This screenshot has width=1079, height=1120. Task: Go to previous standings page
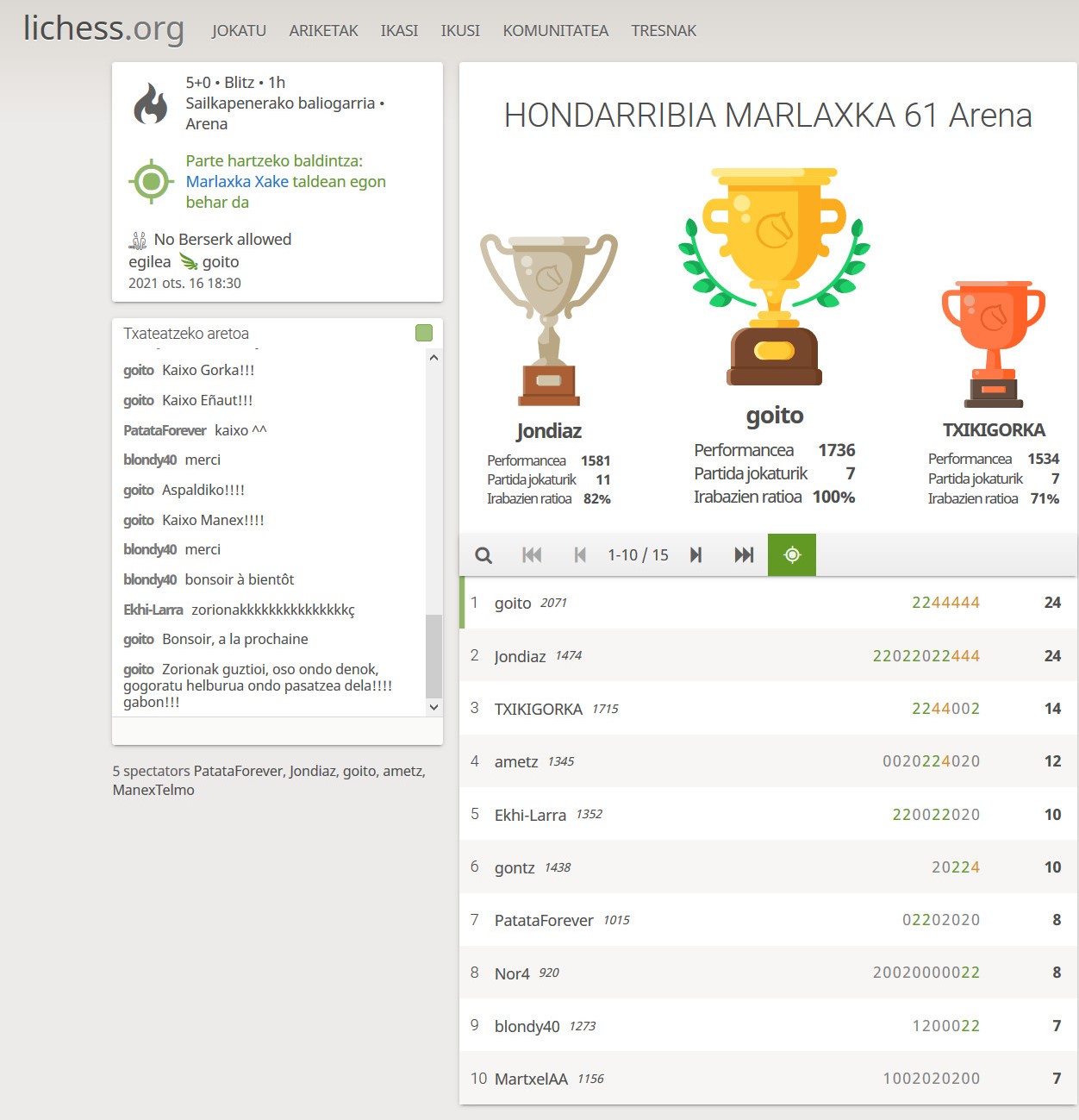pos(580,555)
